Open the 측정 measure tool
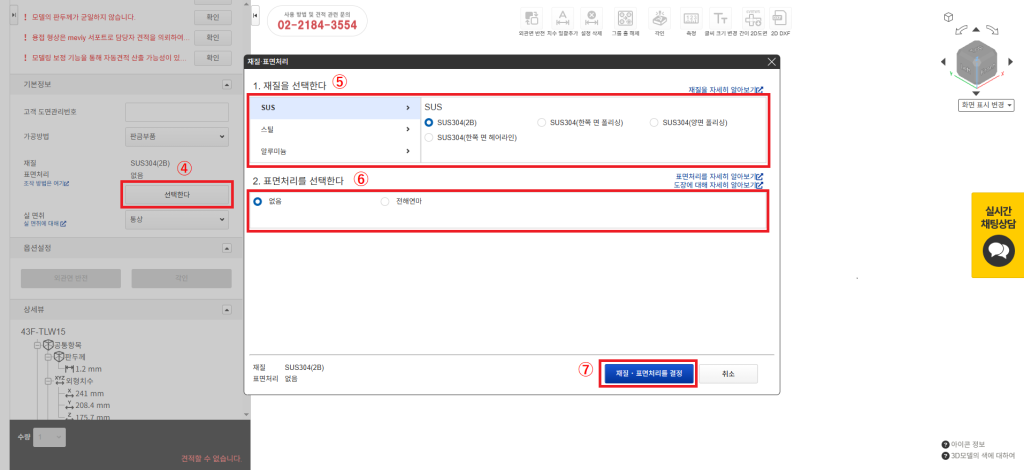The width and height of the screenshot is (1024, 470). [x=690, y=17]
